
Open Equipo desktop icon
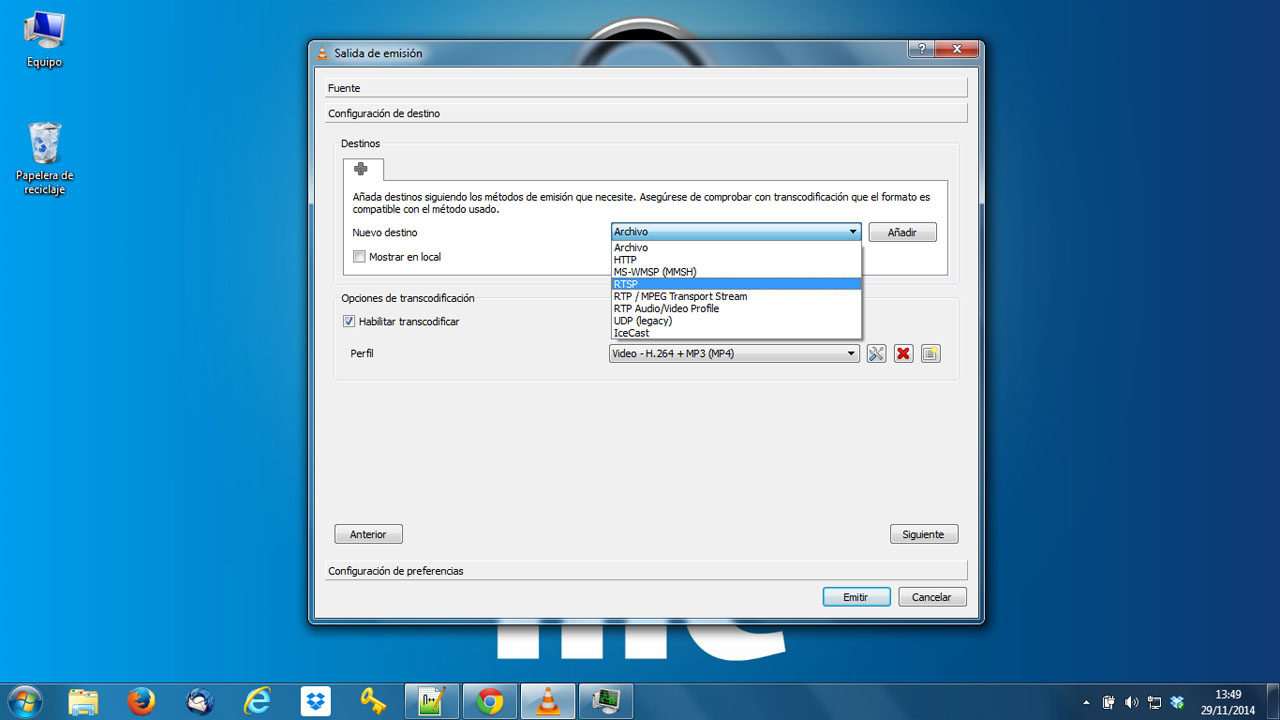click(x=44, y=40)
